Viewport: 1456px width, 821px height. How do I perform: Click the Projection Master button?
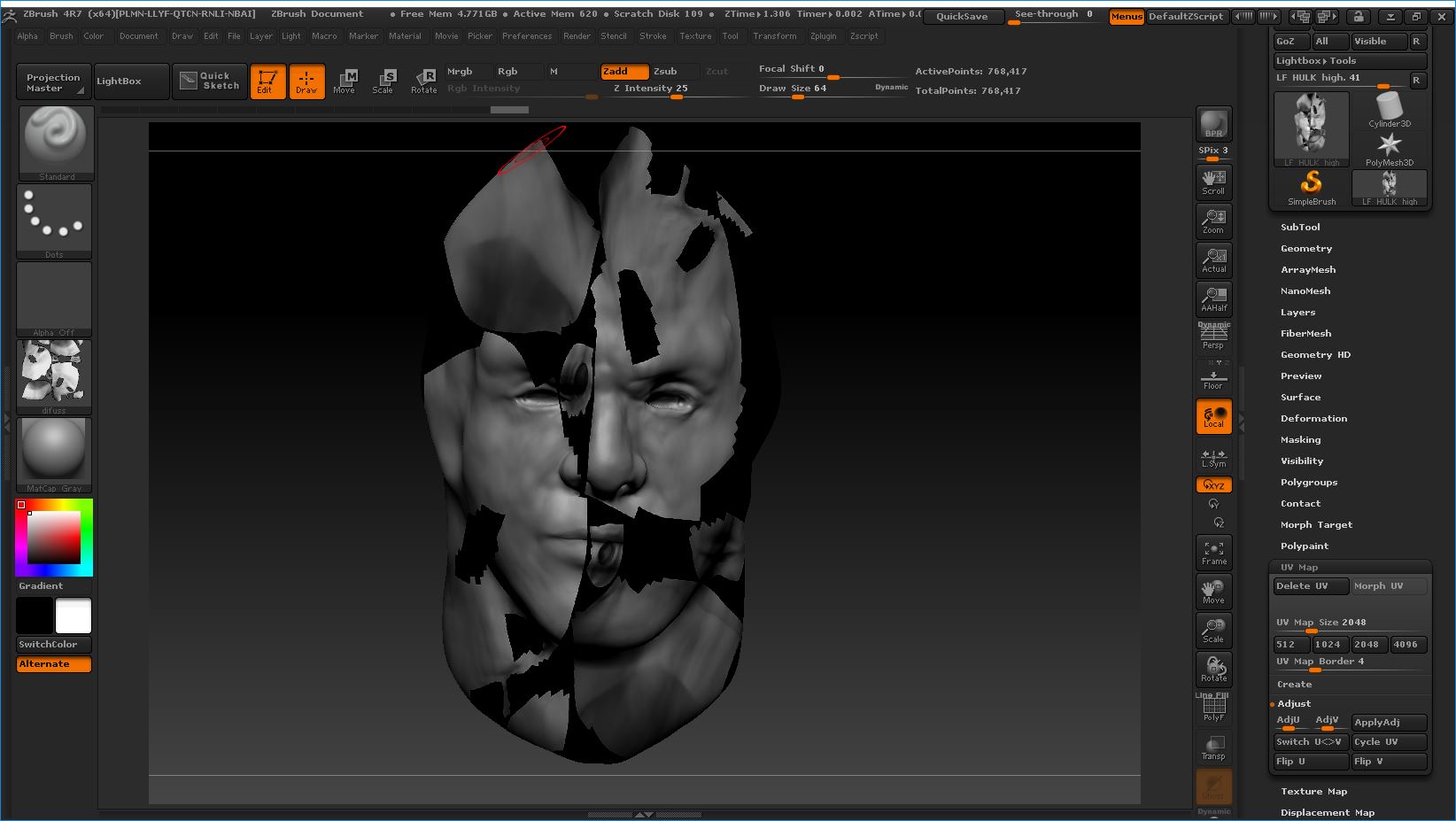click(x=53, y=81)
